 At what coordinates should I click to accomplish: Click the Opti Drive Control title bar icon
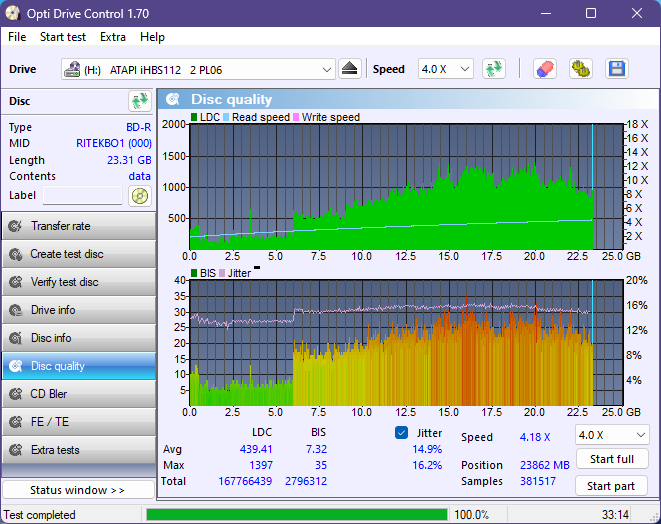pos(12,13)
